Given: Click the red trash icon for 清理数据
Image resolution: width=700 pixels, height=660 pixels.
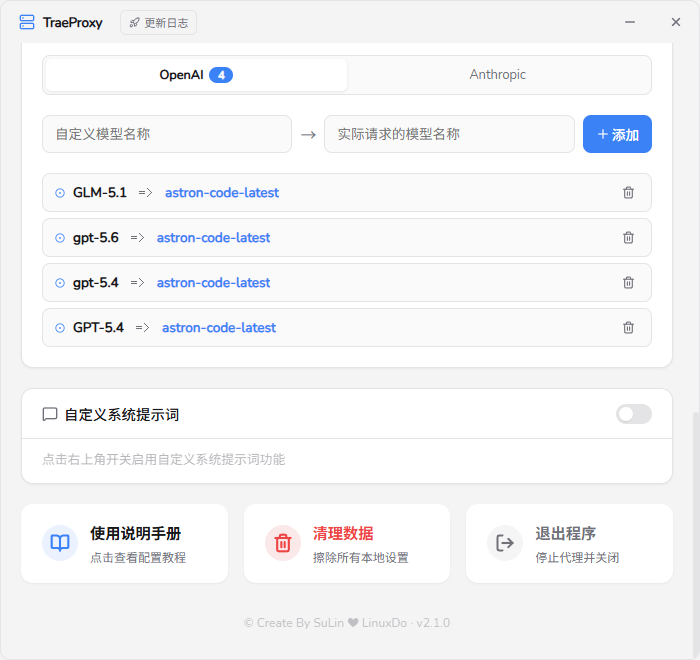Looking at the screenshot, I should pyautogui.click(x=283, y=543).
